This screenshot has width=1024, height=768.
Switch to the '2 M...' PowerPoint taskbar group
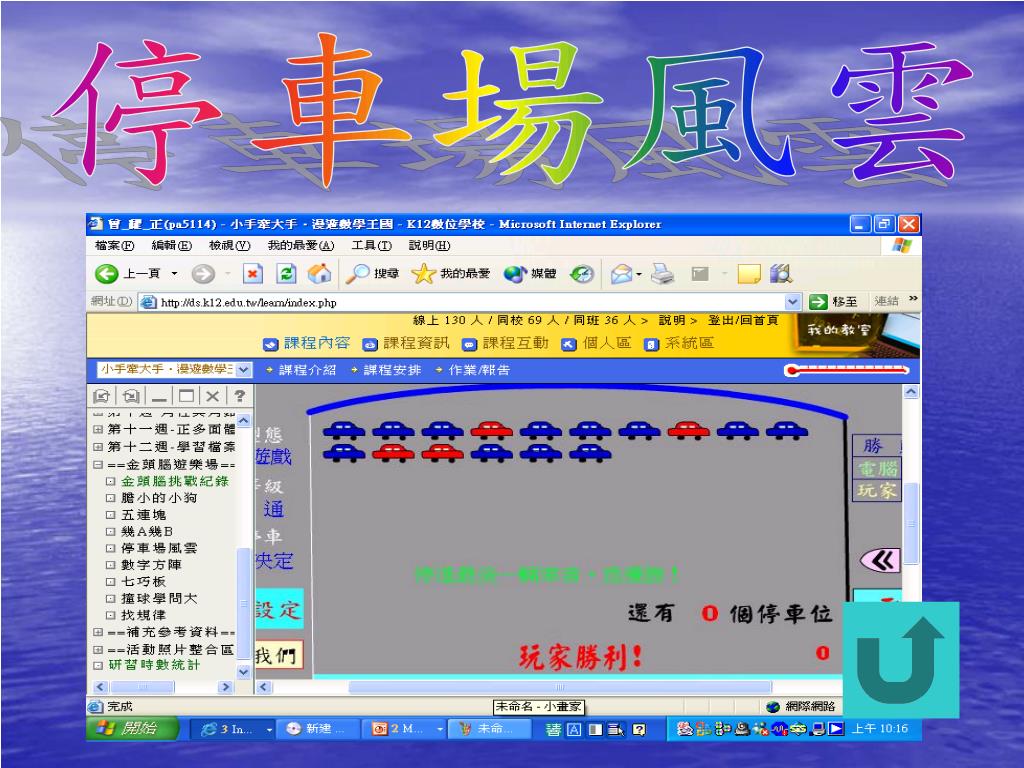click(406, 729)
